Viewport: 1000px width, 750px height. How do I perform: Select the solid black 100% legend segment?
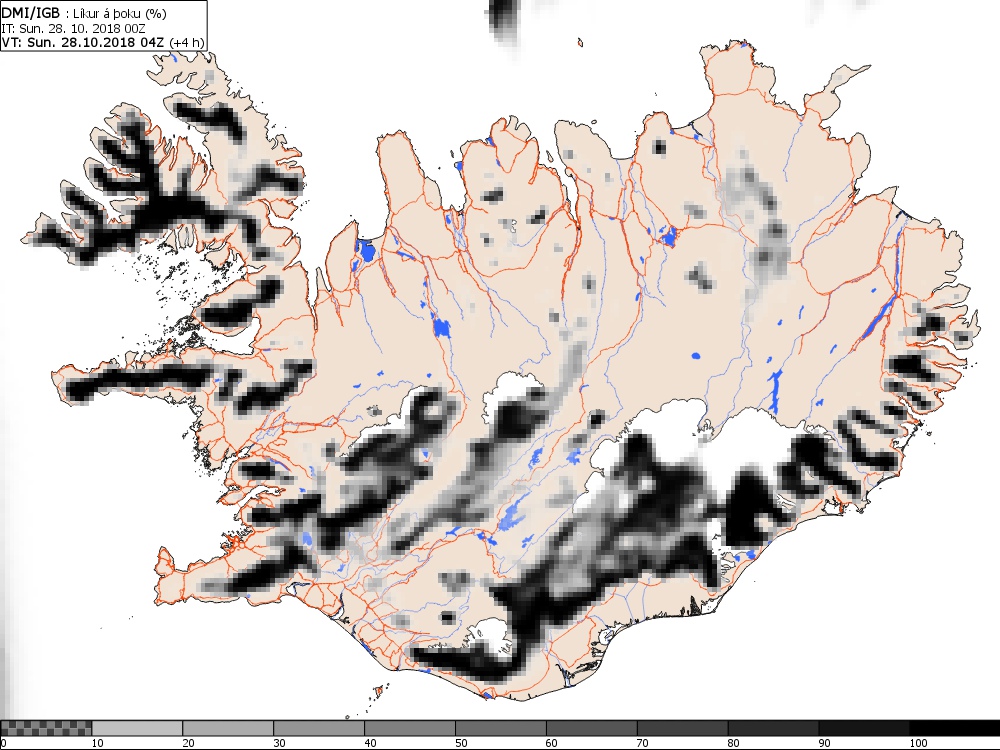click(955, 728)
